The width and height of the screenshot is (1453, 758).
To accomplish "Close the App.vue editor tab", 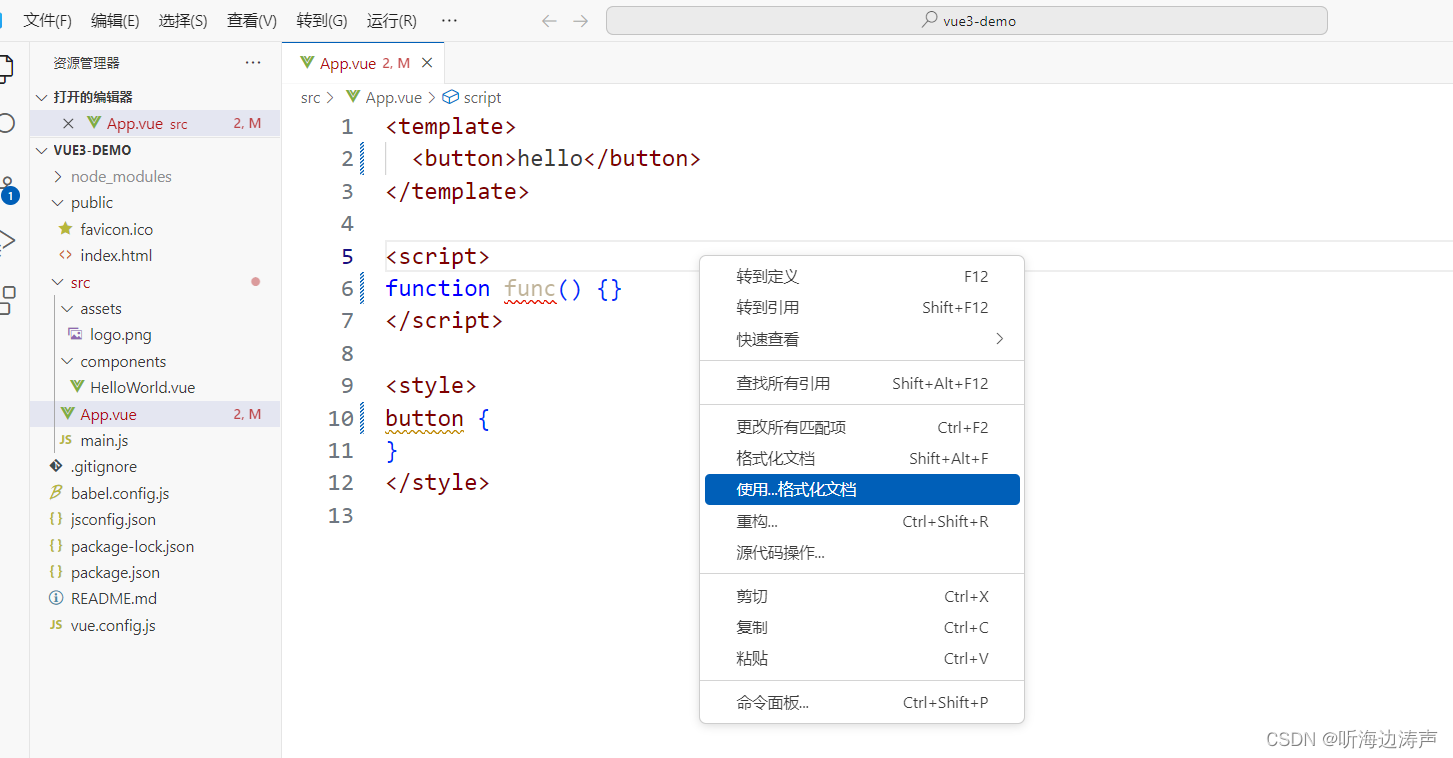I will coord(427,63).
